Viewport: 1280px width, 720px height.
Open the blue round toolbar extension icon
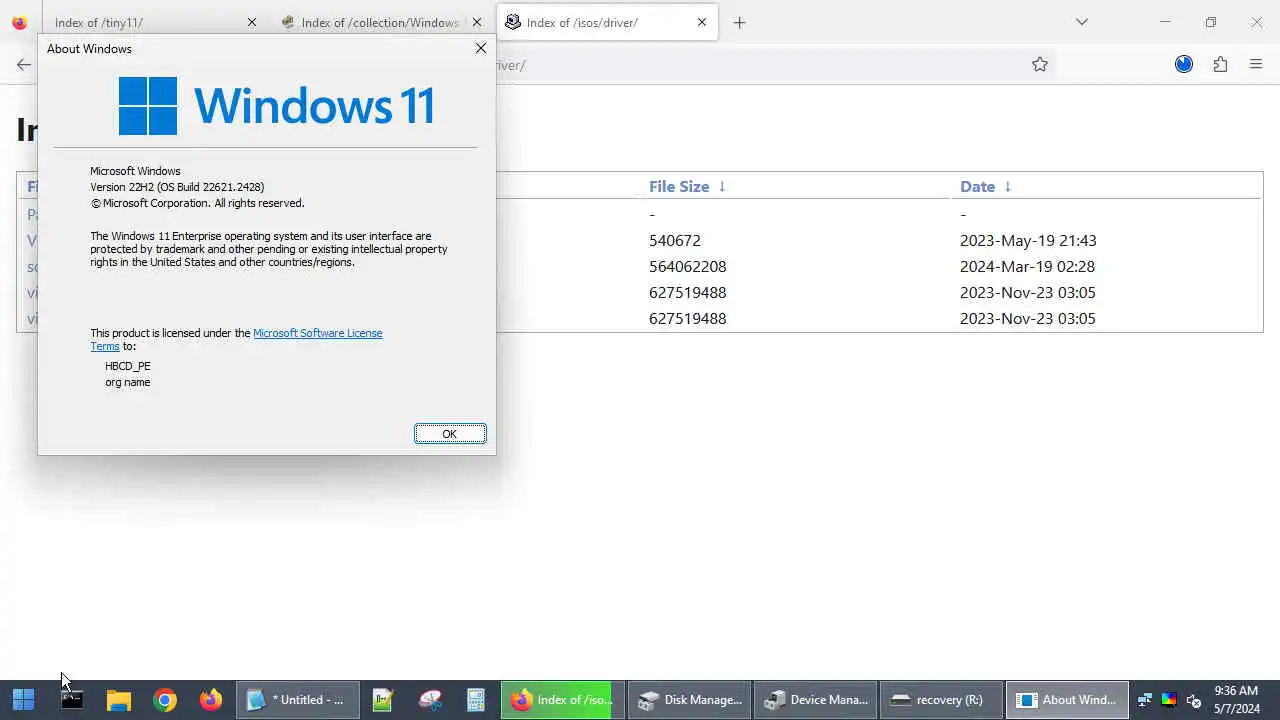tap(1184, 64)
